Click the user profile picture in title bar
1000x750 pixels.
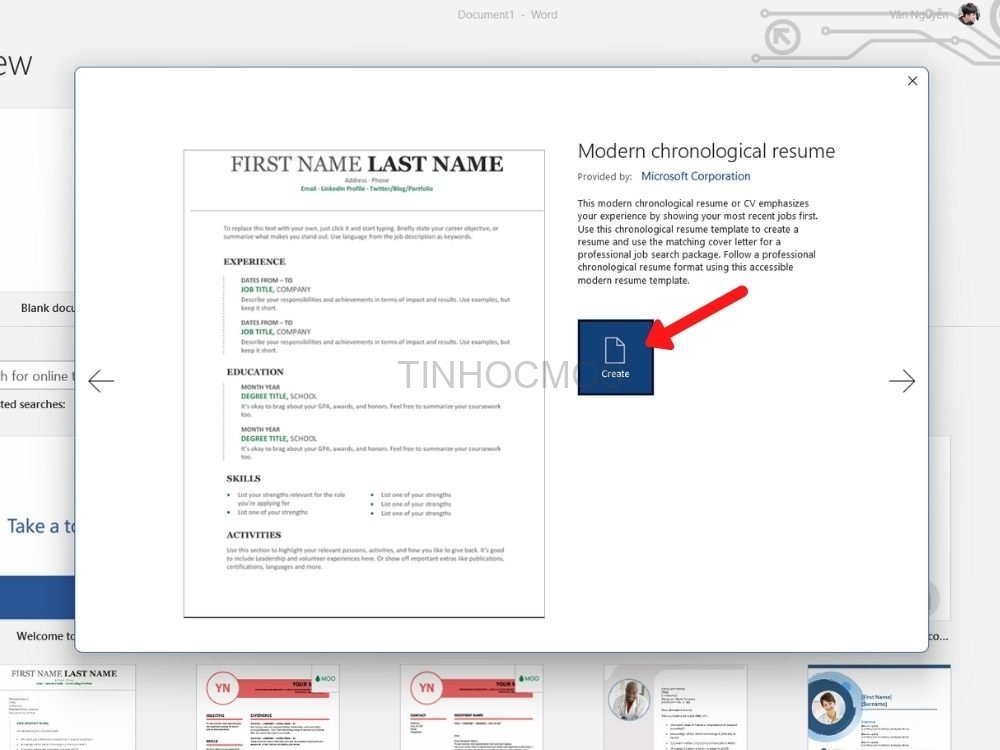969,14
